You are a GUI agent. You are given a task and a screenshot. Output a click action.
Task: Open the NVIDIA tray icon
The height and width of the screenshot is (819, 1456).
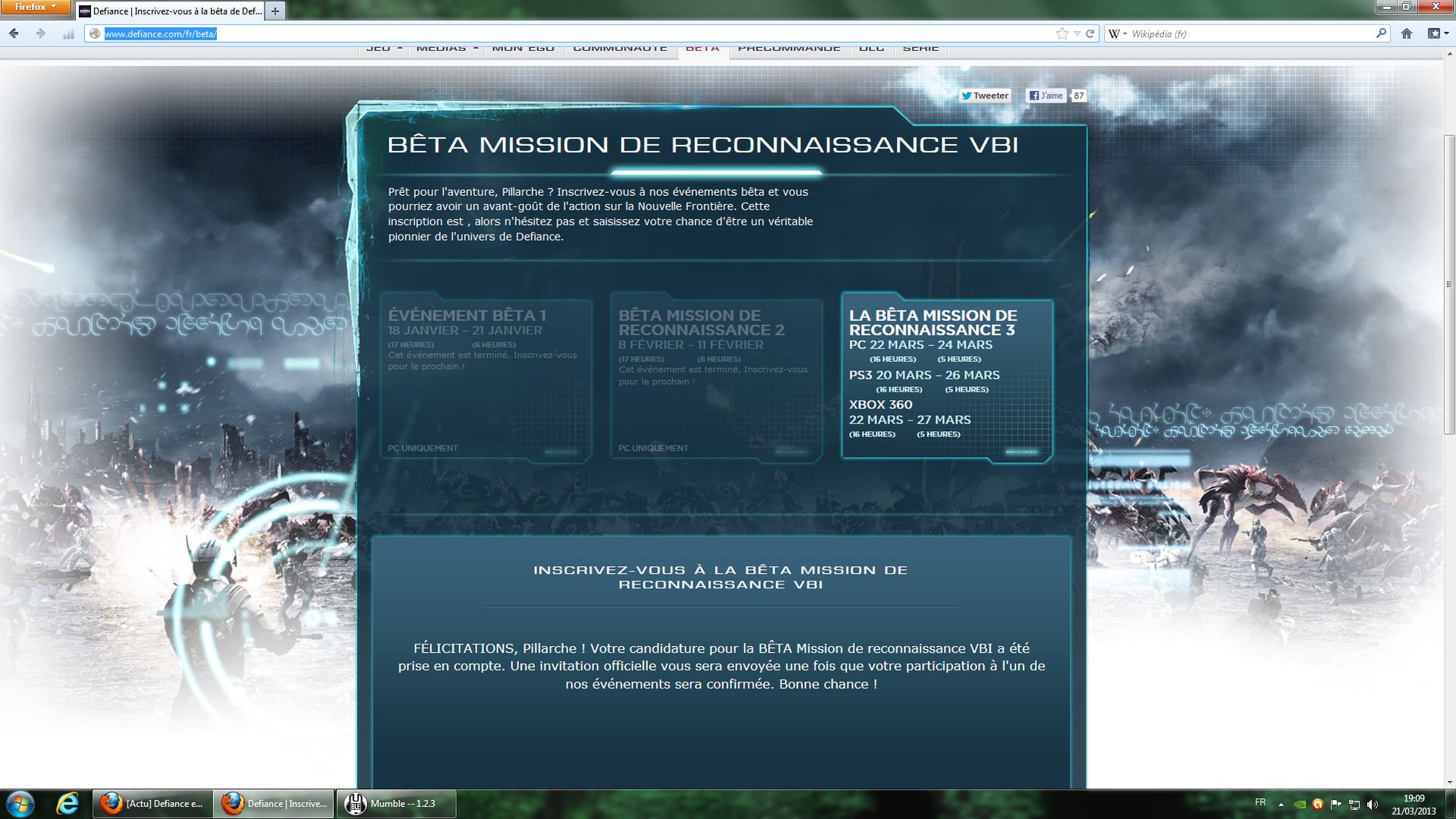1300,804
